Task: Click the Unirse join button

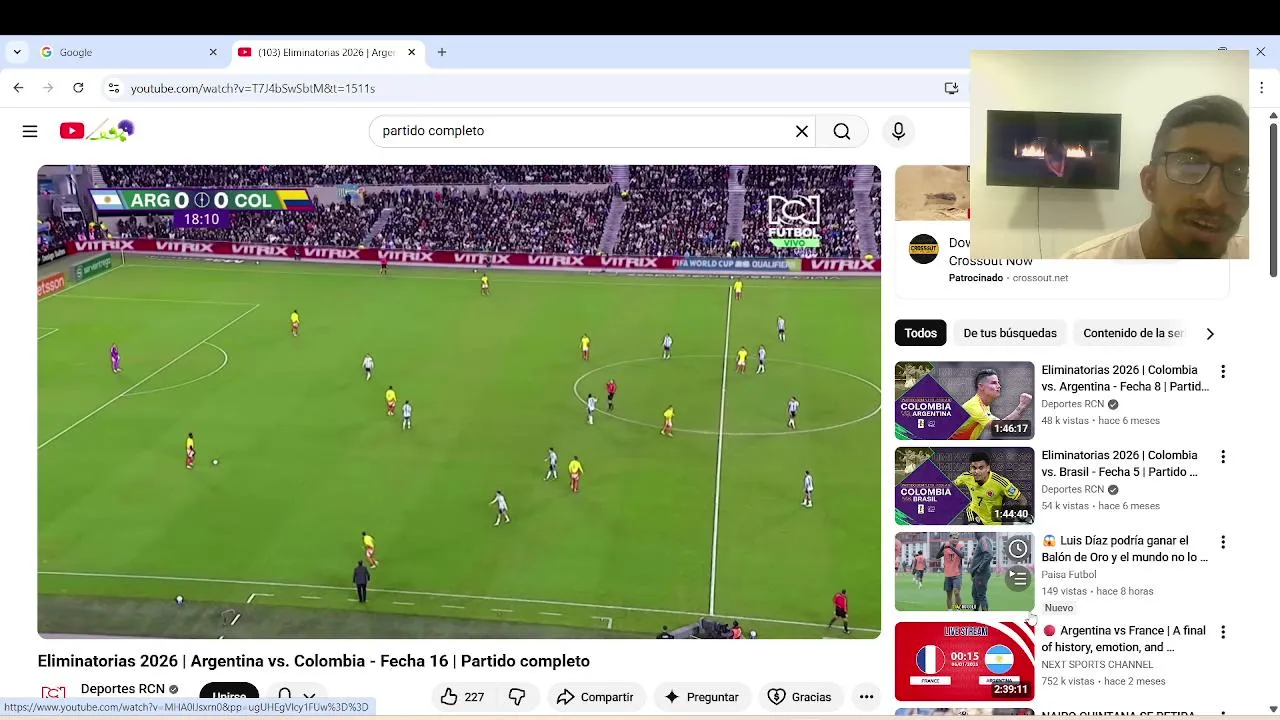Action: click(229, 696)
